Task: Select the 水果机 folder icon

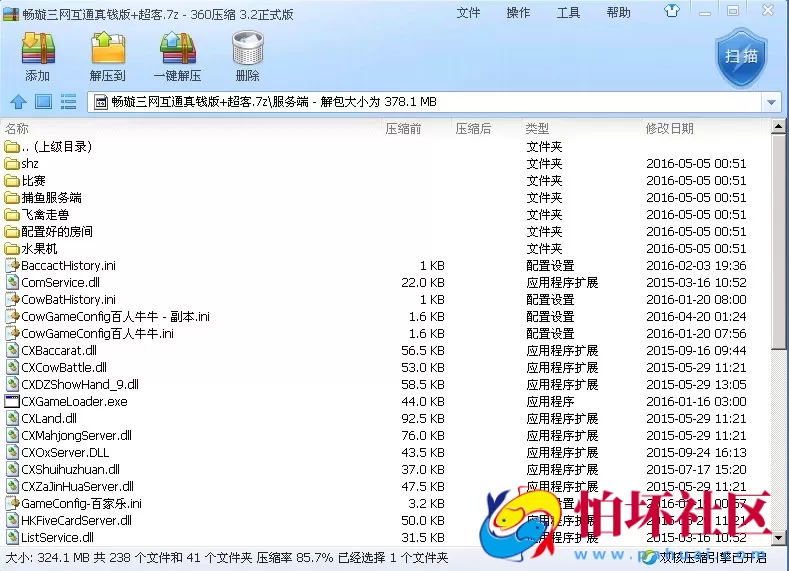Action: pos(12,249)
